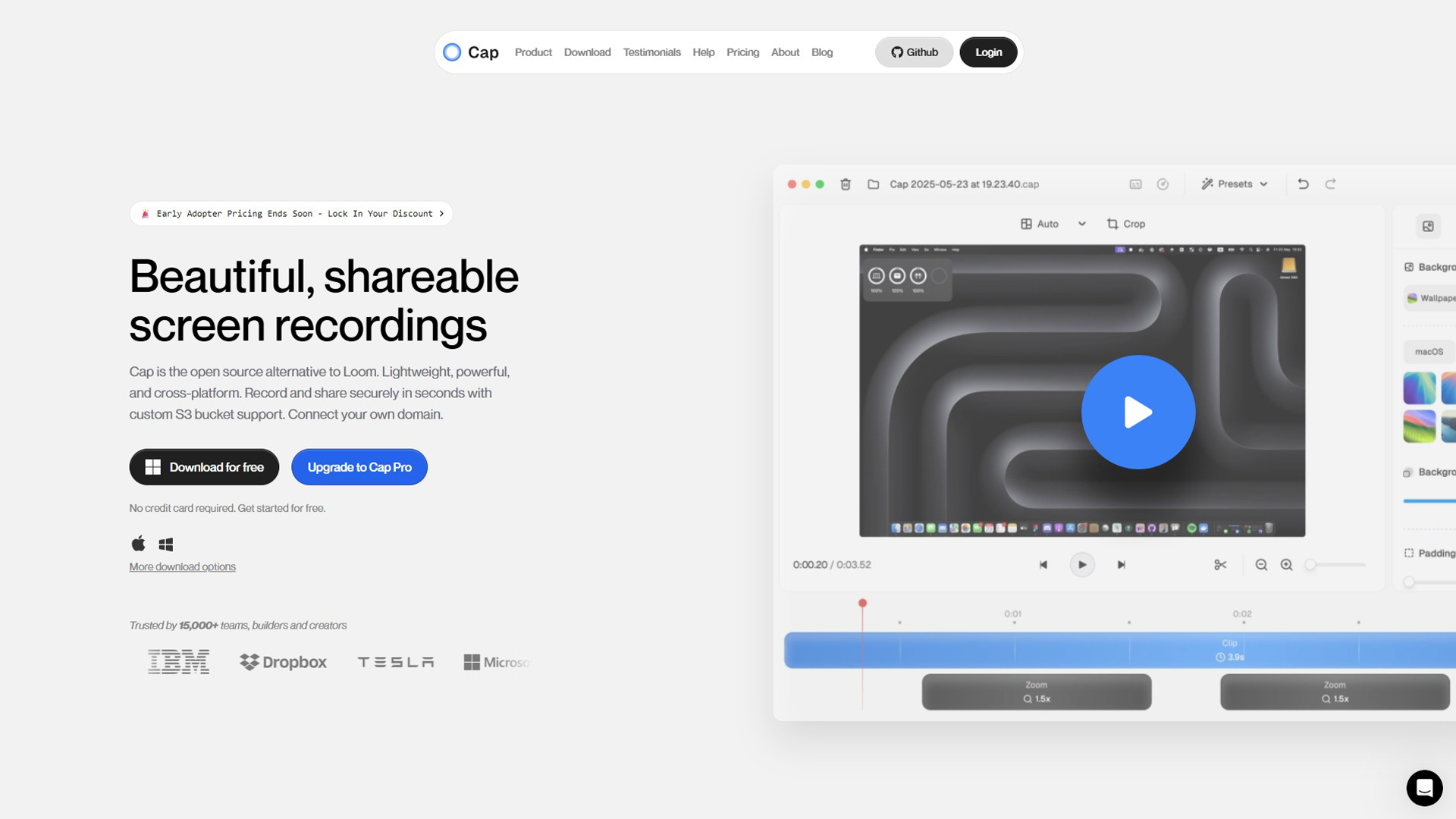Click the 0:00.20 / 0:03.52 time display

click(x=832, y=565)
